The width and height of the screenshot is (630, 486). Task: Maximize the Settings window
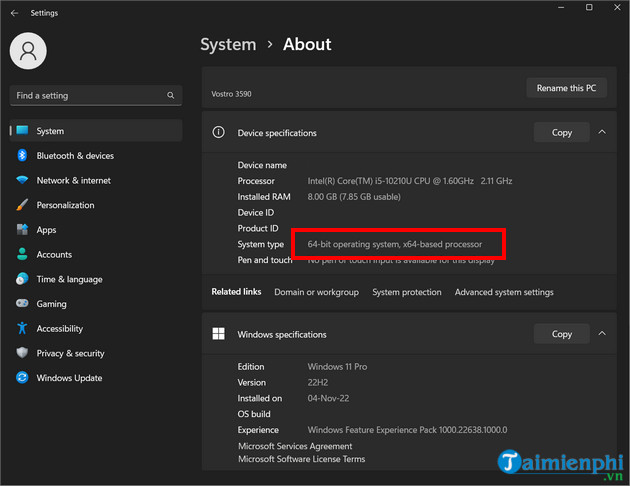click(x=589, y=7)
